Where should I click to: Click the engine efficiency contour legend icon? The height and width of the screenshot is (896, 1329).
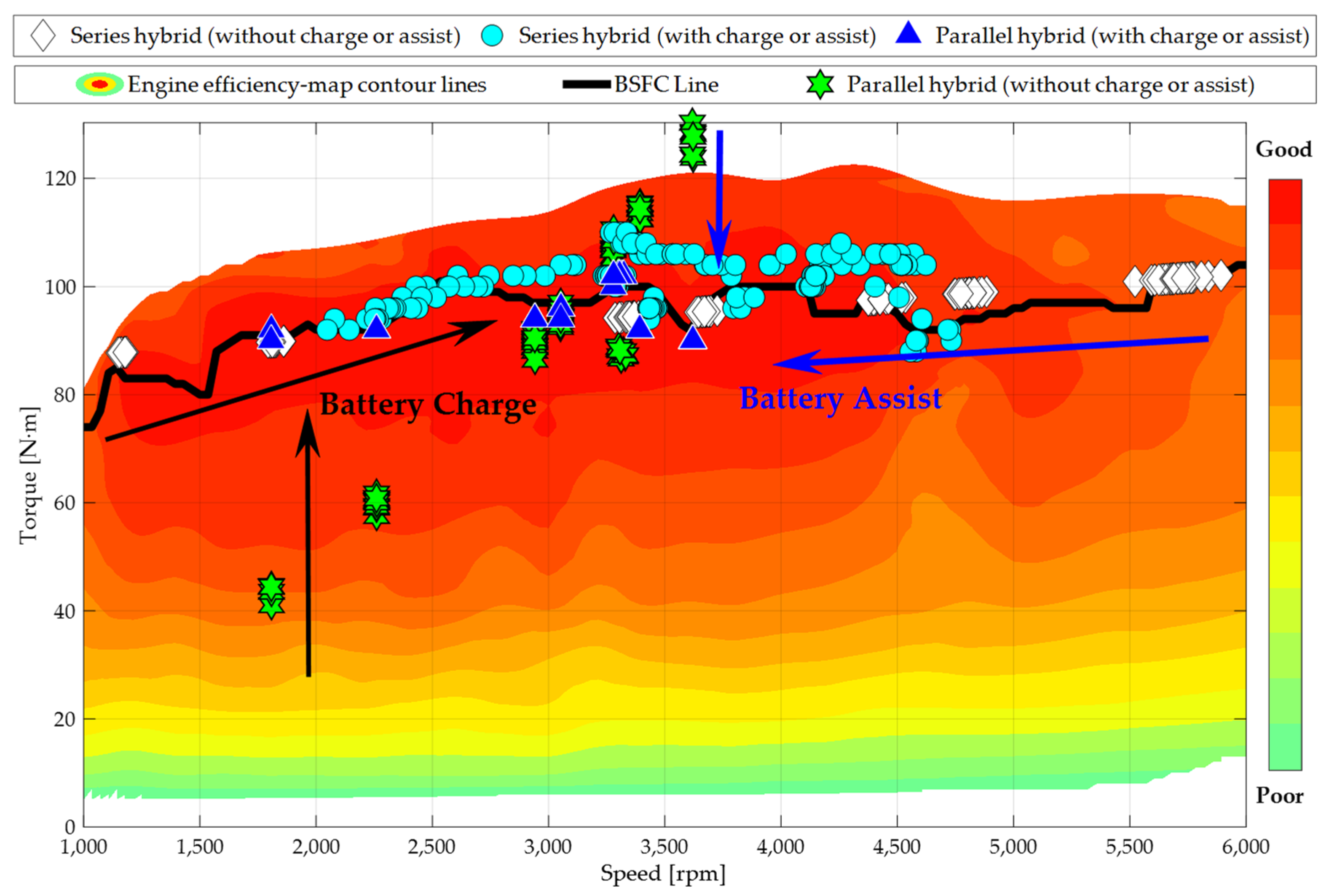click(x=99, y=85)
